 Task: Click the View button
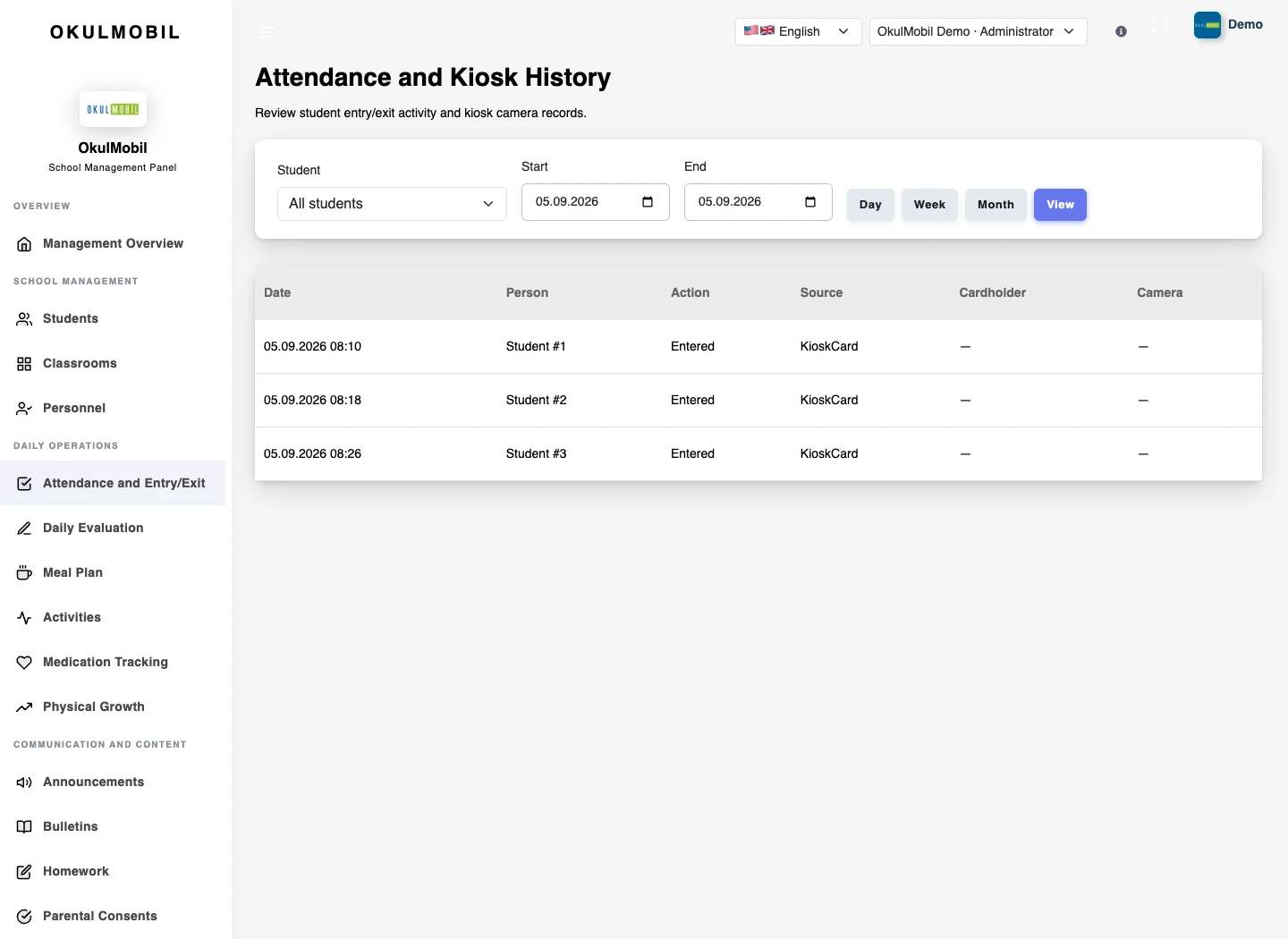click(x=1060, y=205)
